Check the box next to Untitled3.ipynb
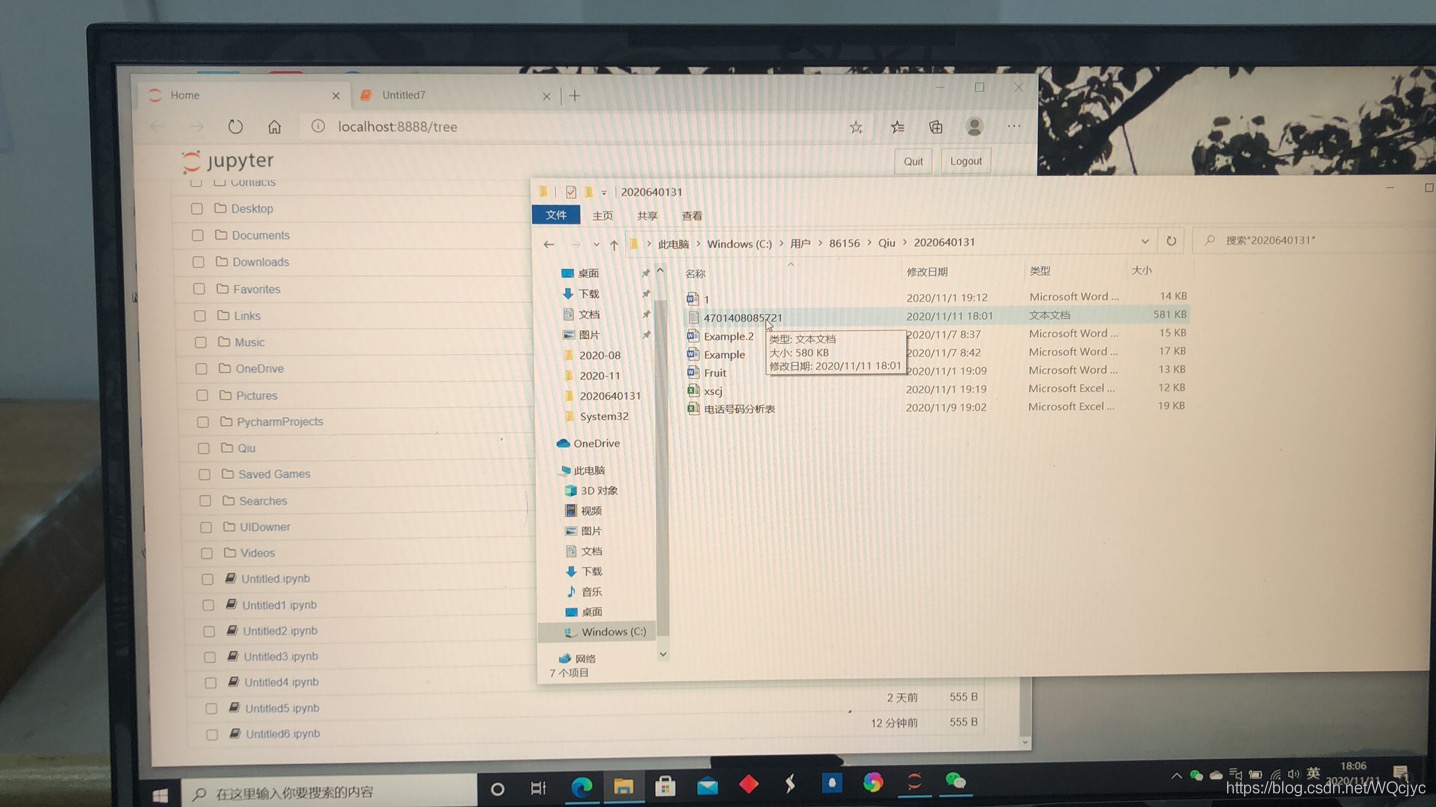 pos(209,657)
